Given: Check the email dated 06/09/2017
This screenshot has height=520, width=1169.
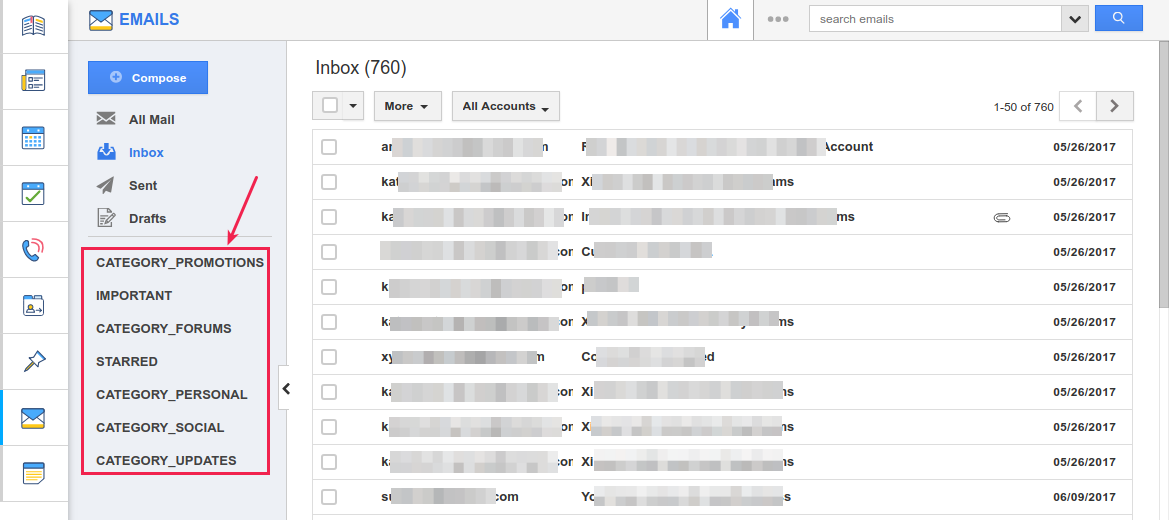Looking at the screenshot, I should (x=329, y=497).
